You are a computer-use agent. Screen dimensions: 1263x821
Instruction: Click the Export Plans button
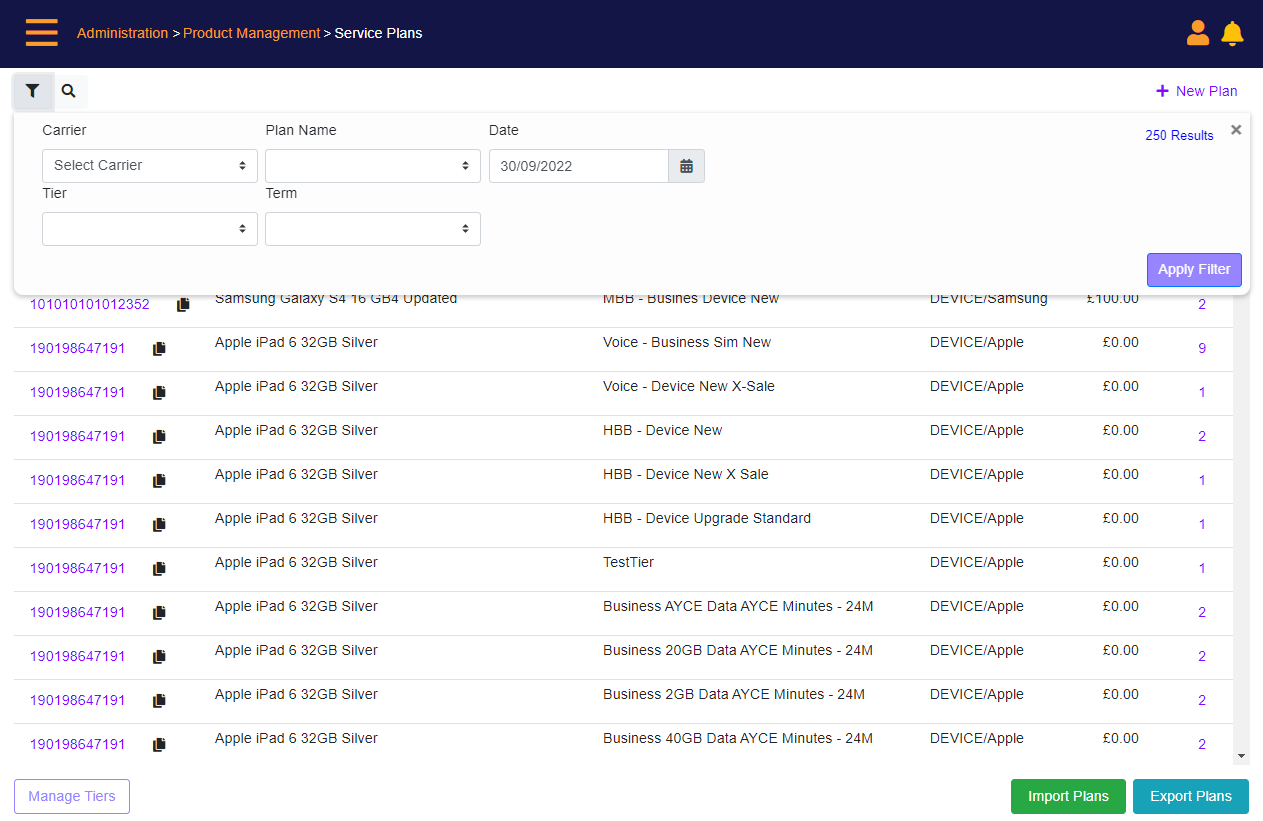point(1191,797)
